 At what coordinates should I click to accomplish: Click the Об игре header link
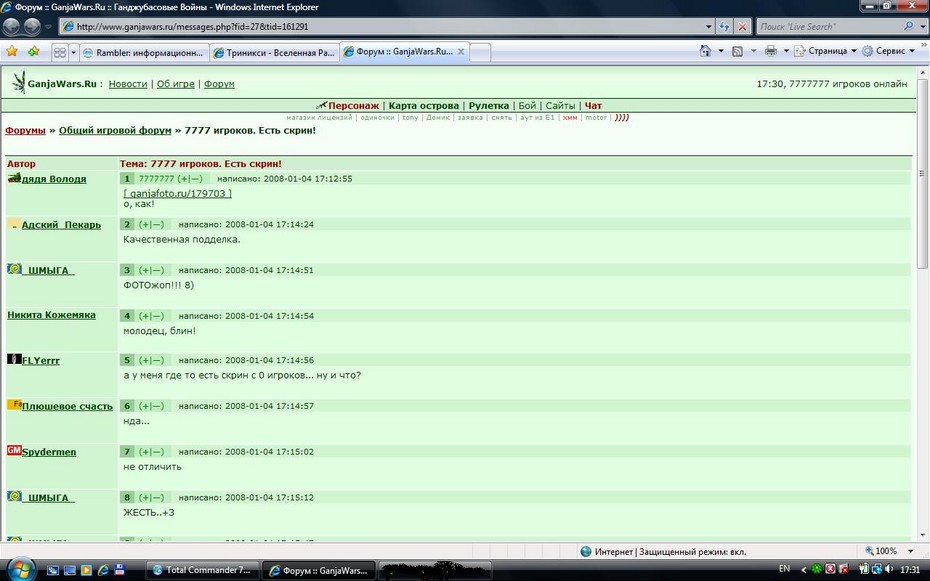coord(176,84)
